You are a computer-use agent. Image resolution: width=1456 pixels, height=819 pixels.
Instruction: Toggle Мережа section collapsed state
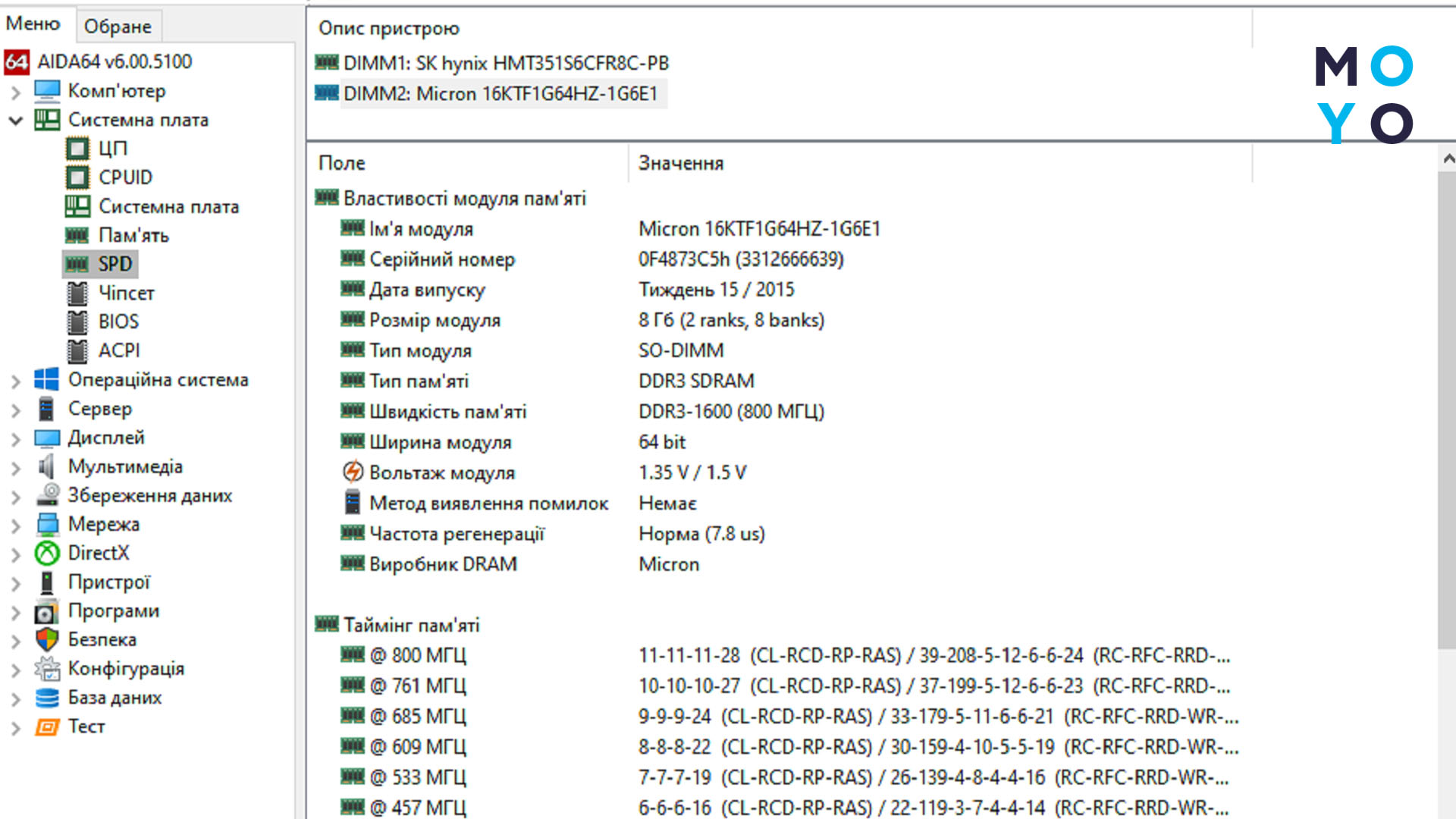16,524
